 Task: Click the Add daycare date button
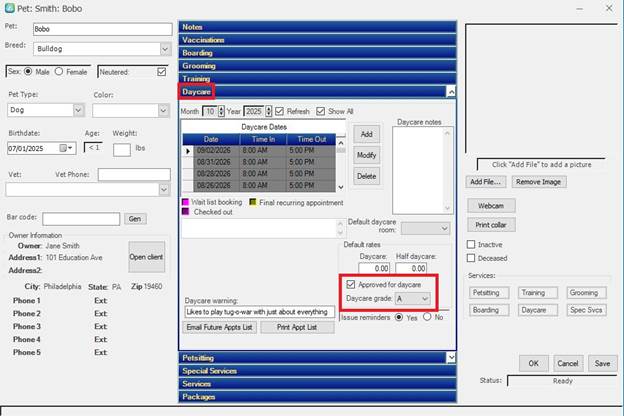click(x=367, y=134)
